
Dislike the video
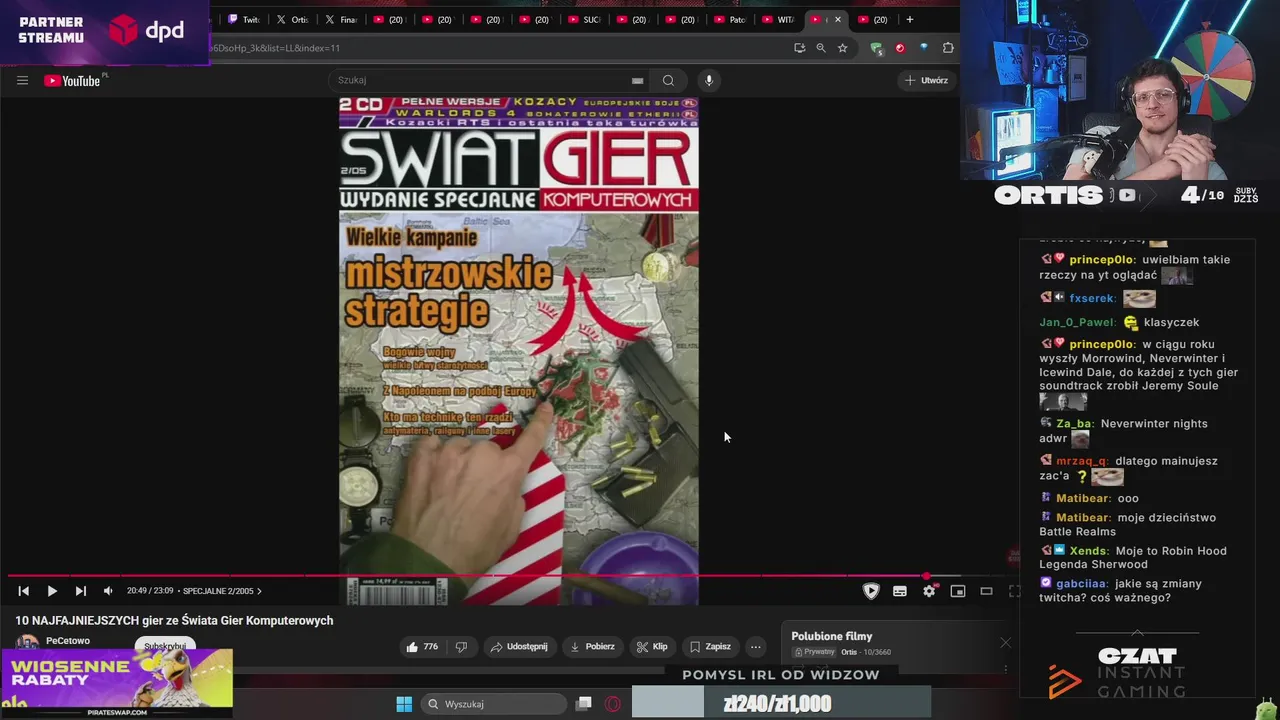pos(461,647)
